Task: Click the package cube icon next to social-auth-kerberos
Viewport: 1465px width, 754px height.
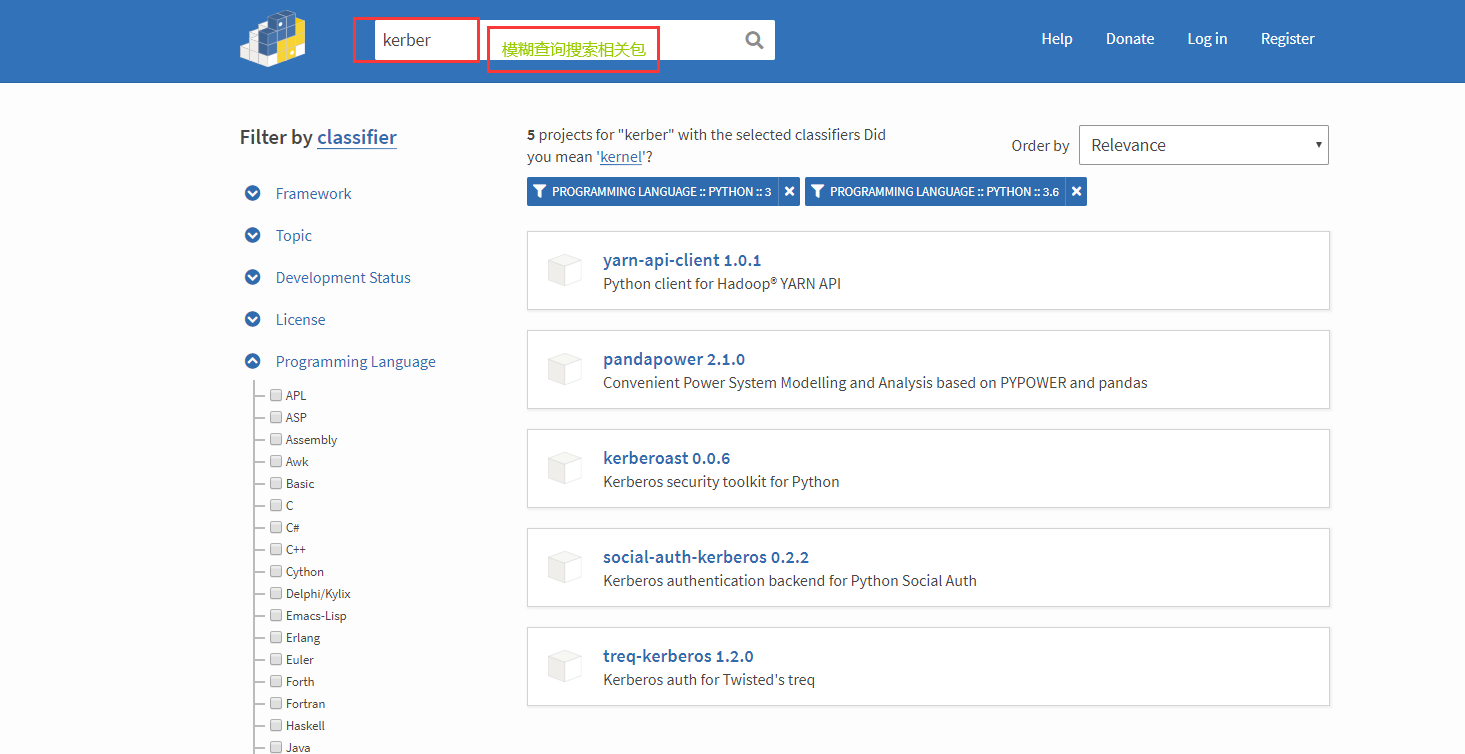Action: pyautogui.click(x=565, y=567)
